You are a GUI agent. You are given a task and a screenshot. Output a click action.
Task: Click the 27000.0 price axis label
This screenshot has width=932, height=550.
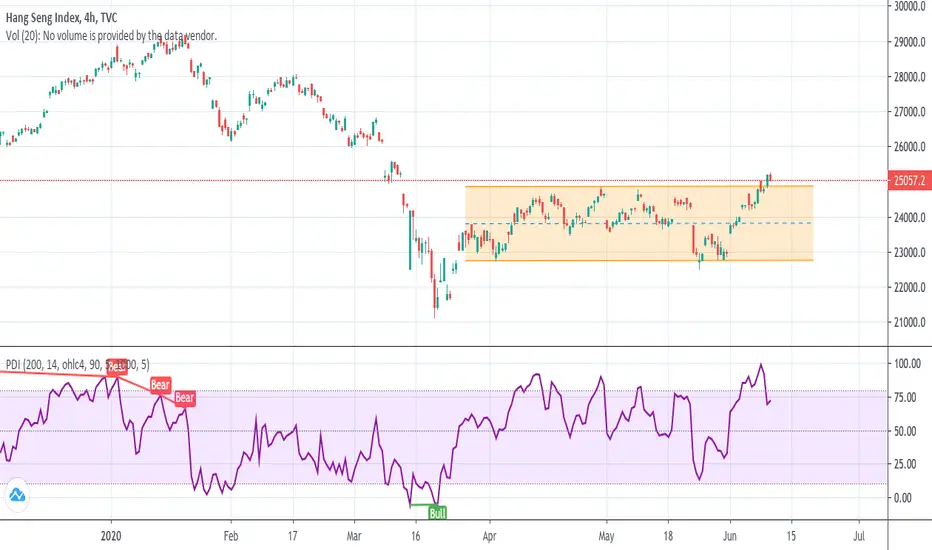pyautogui.click(x=909, y=112)
